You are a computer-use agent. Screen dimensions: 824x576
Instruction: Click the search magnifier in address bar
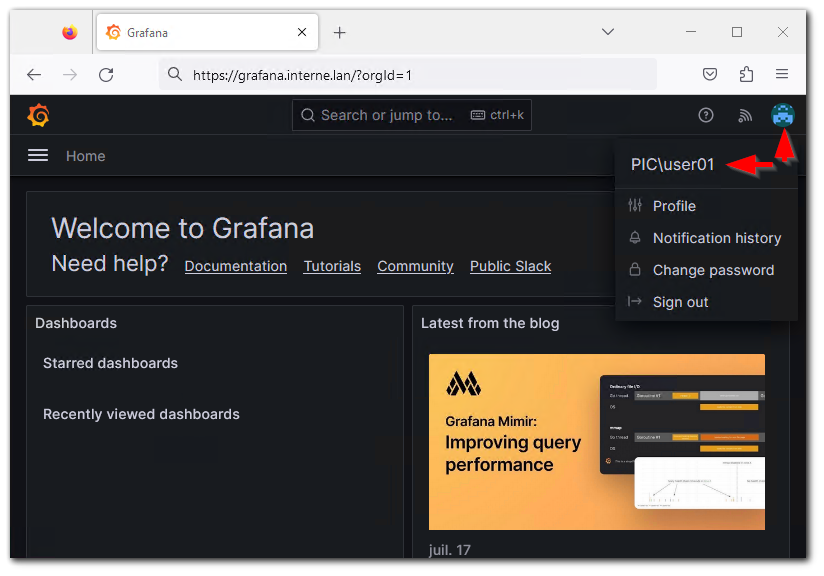coord(175,75)
